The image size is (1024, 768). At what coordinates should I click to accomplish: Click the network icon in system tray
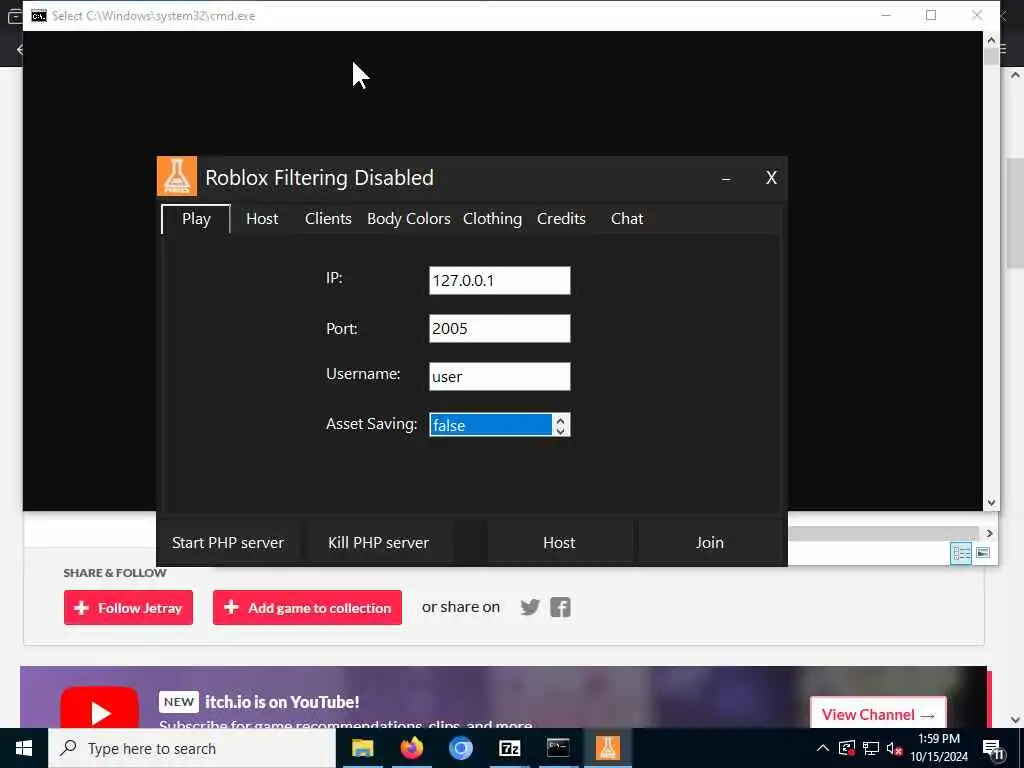tap(871, 748)
